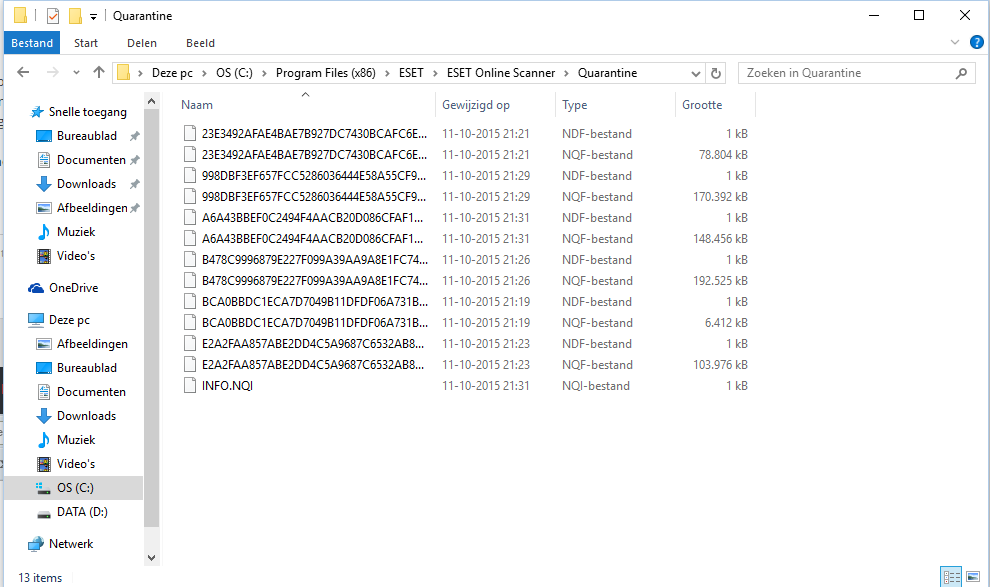
Task: Click the OneDrive cloud icon
Action: click(36, 288)
